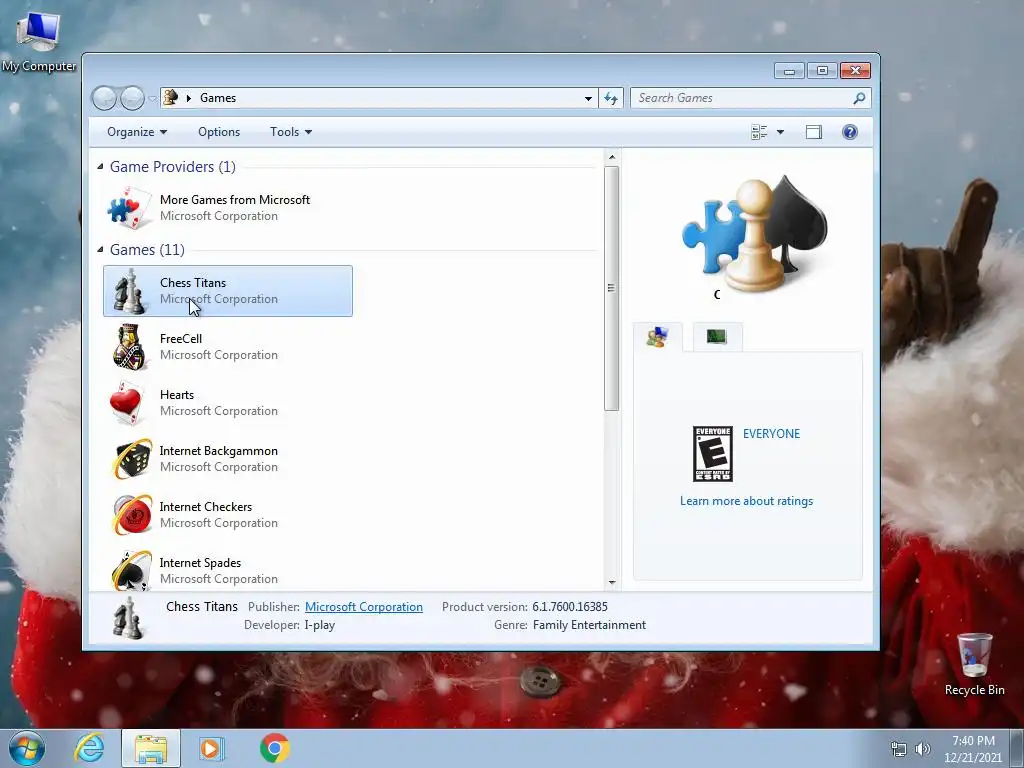Click the change view icon
The image size is (1024, 768).
click(759, 132)
